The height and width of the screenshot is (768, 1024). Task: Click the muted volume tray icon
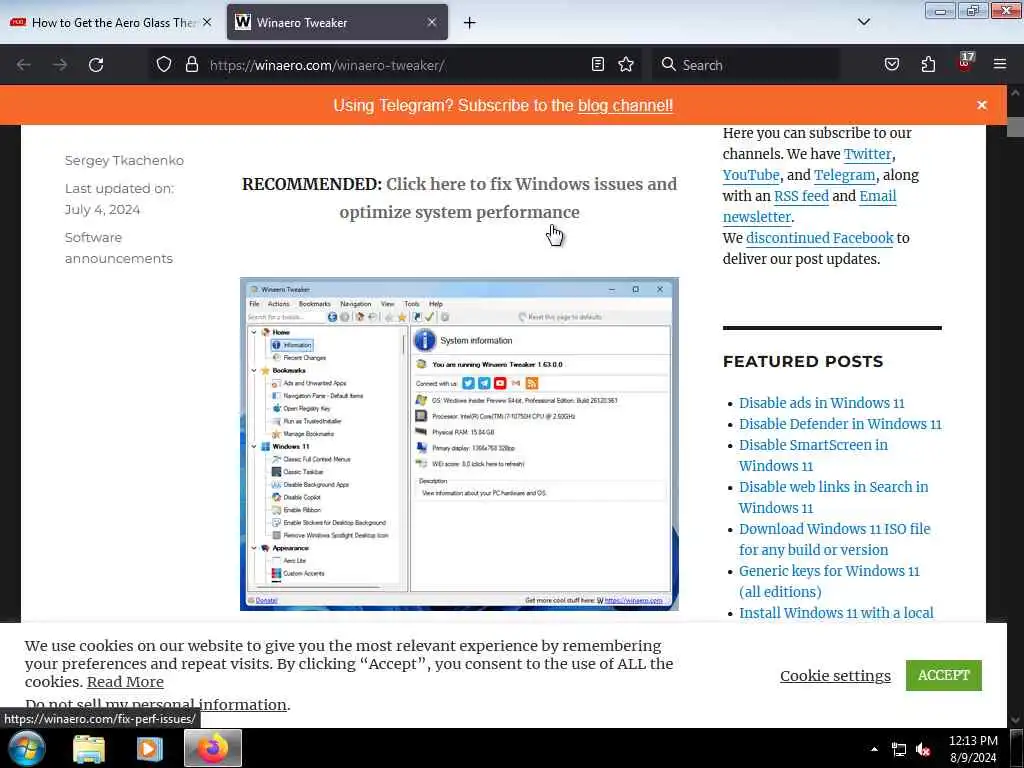[x=923, y=750]
